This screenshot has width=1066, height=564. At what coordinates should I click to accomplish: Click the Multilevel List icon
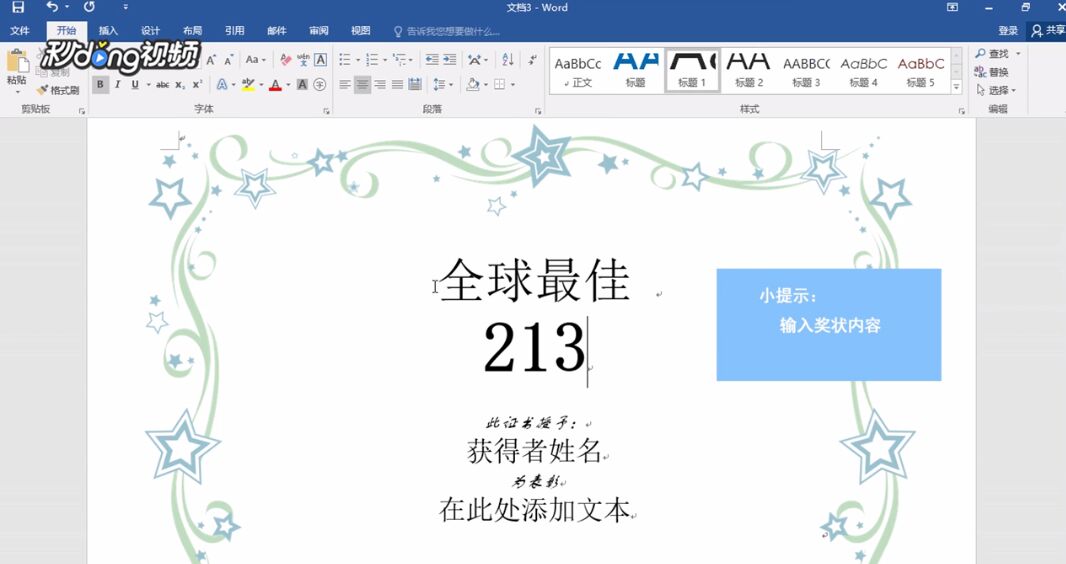400,60
